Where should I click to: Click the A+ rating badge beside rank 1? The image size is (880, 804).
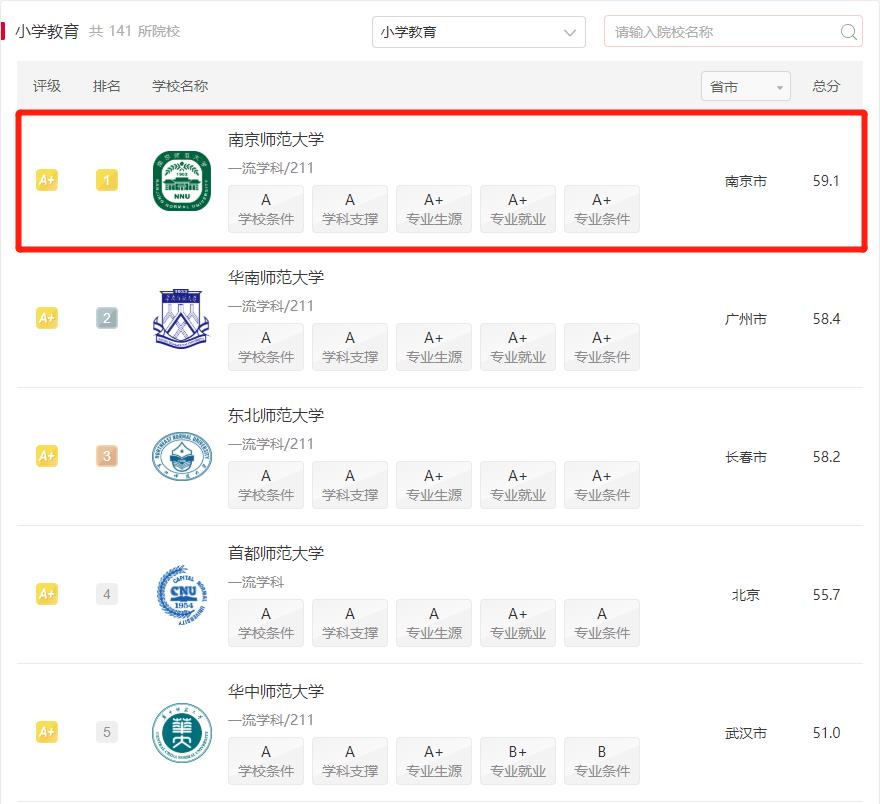46,182
